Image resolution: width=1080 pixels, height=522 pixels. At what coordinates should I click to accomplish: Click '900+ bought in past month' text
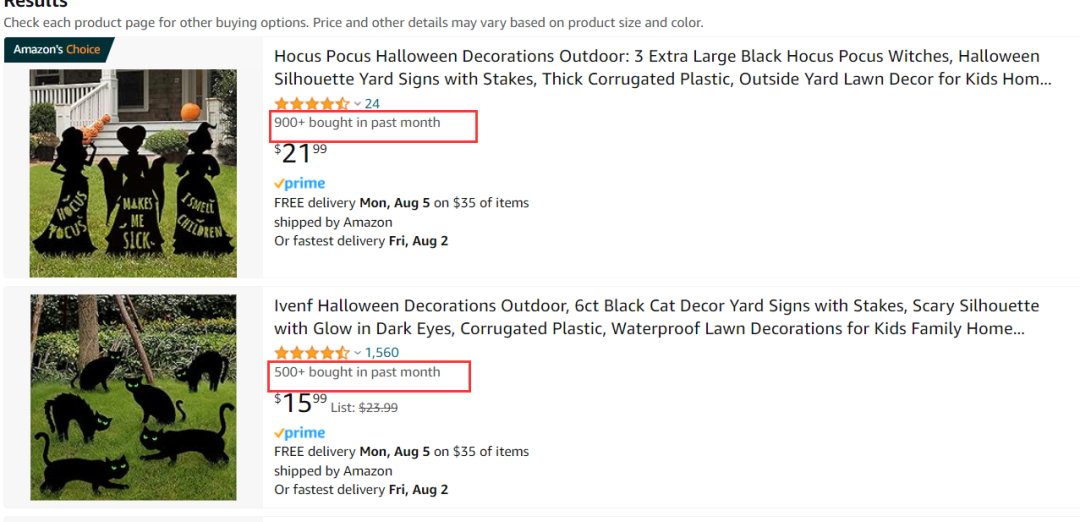coord(357,123)
